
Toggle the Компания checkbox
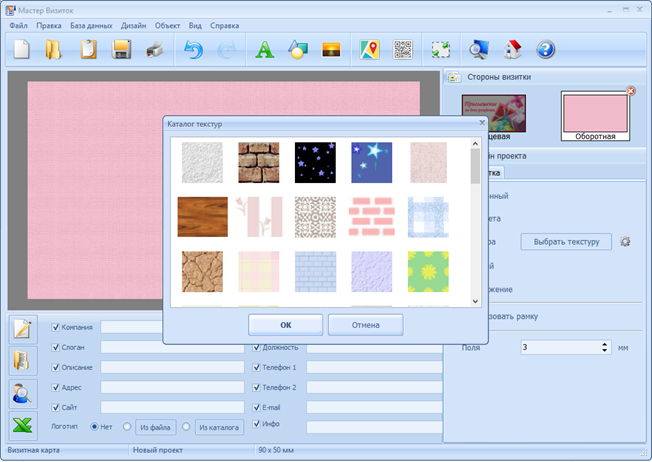click(x=55, y=327)
